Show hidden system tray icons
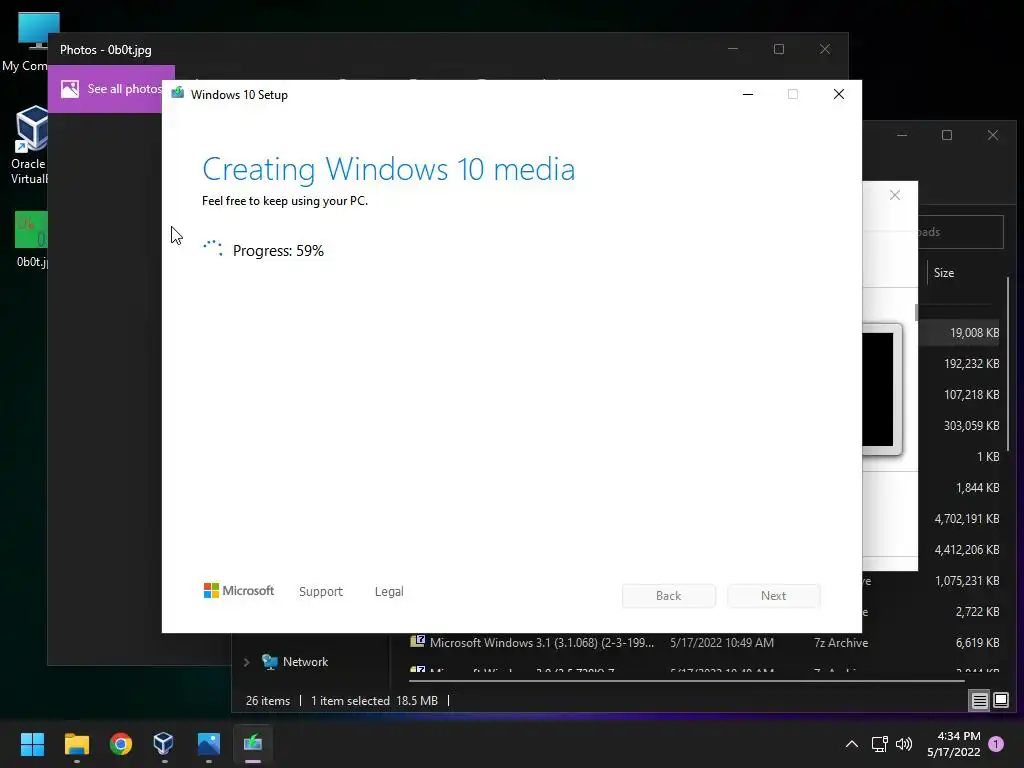Screen dimensions: 1024x768 852,744
